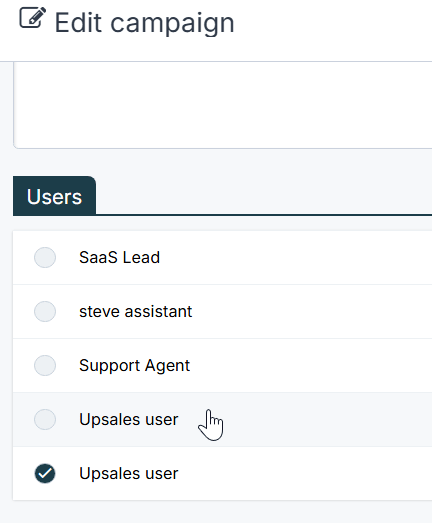This screenshot has height=523, width=432.
Task: Click the dark line beside Users tab
Action: 264,215
